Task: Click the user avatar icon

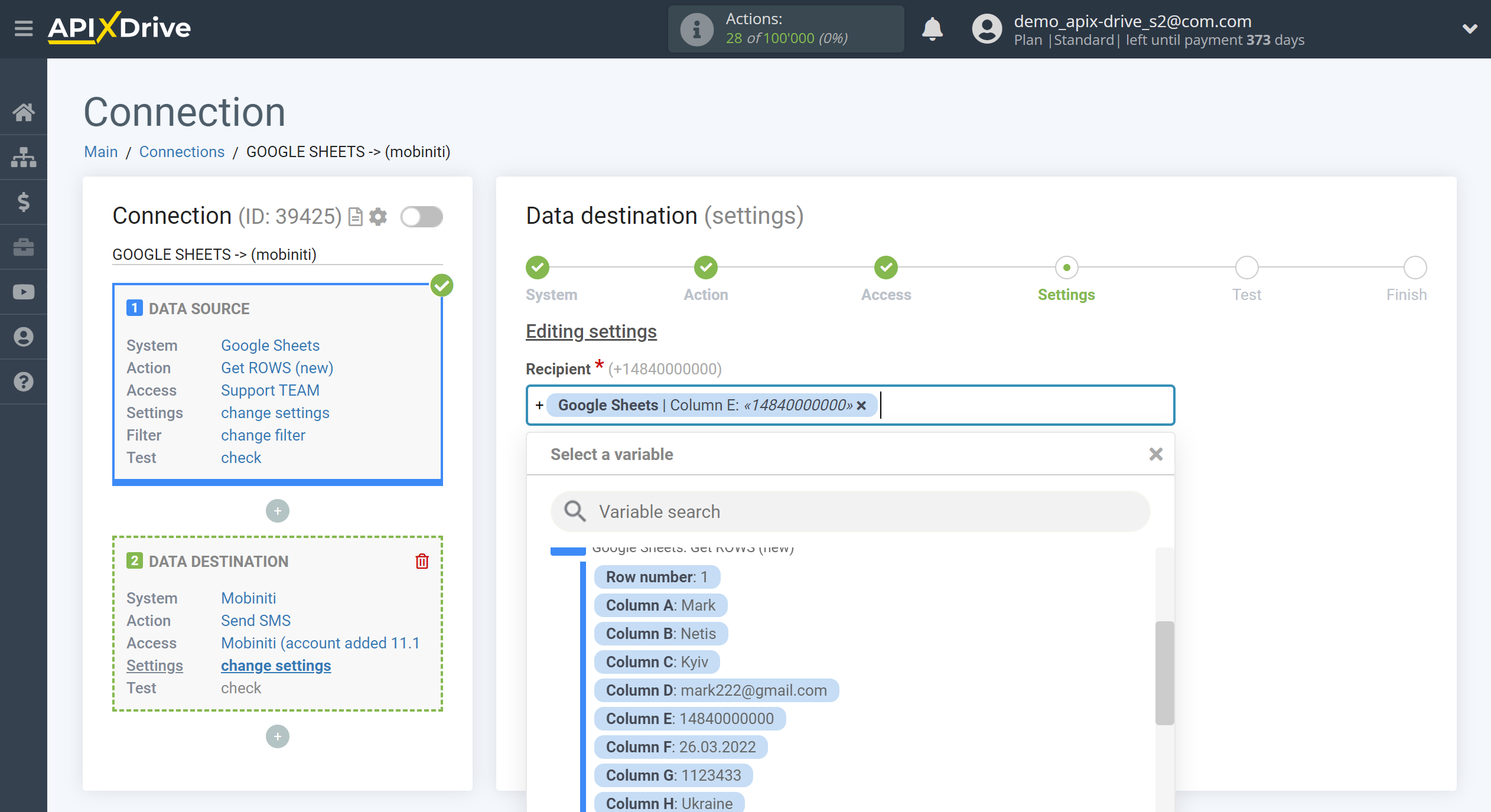Action: (987, 29)
